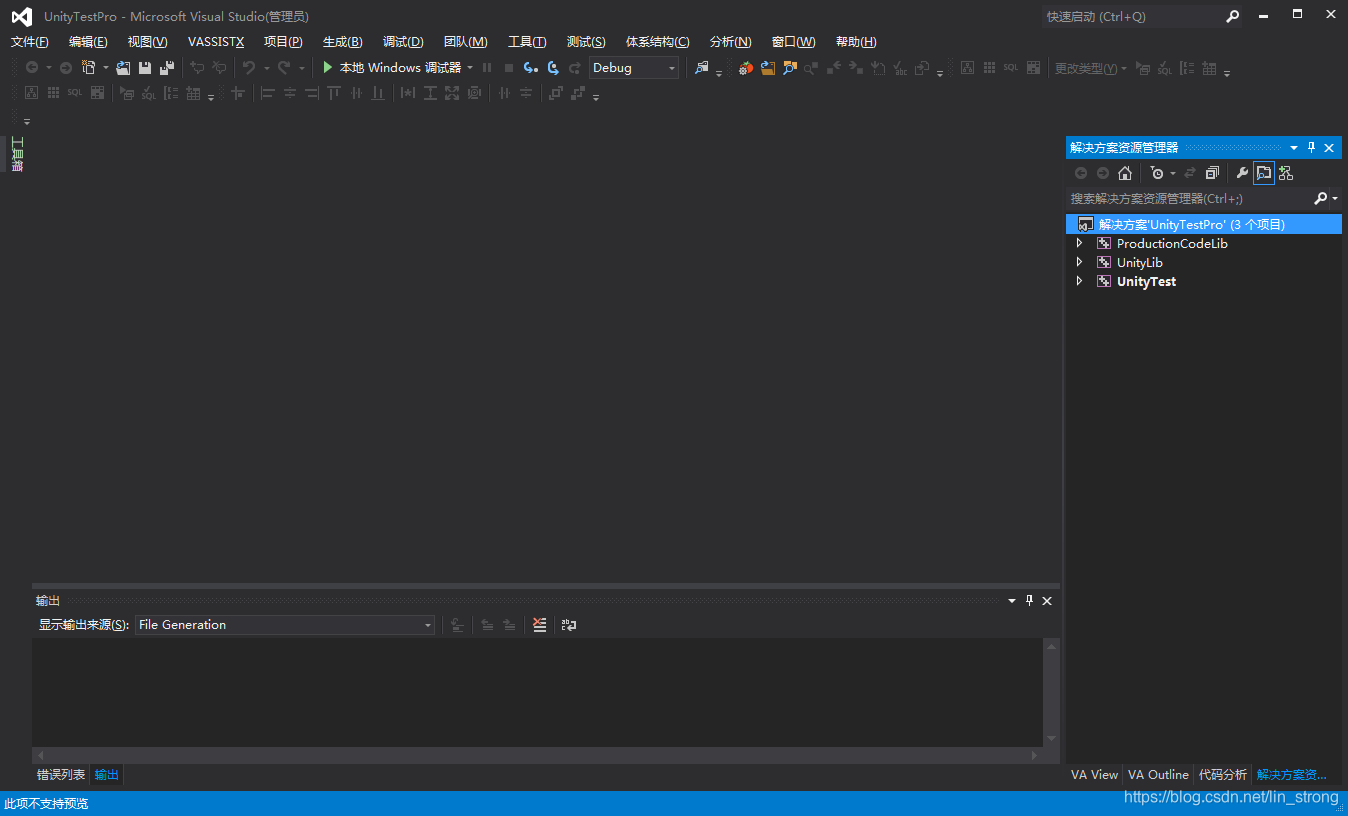
Task: Open the 帮助(H) menu
Action: click(x=856, y=42)
